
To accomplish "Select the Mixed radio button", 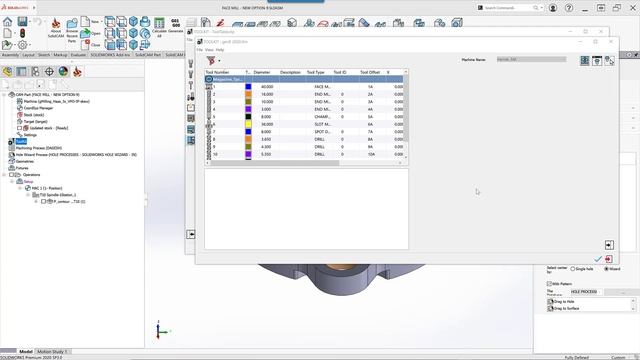I will 607,269.
